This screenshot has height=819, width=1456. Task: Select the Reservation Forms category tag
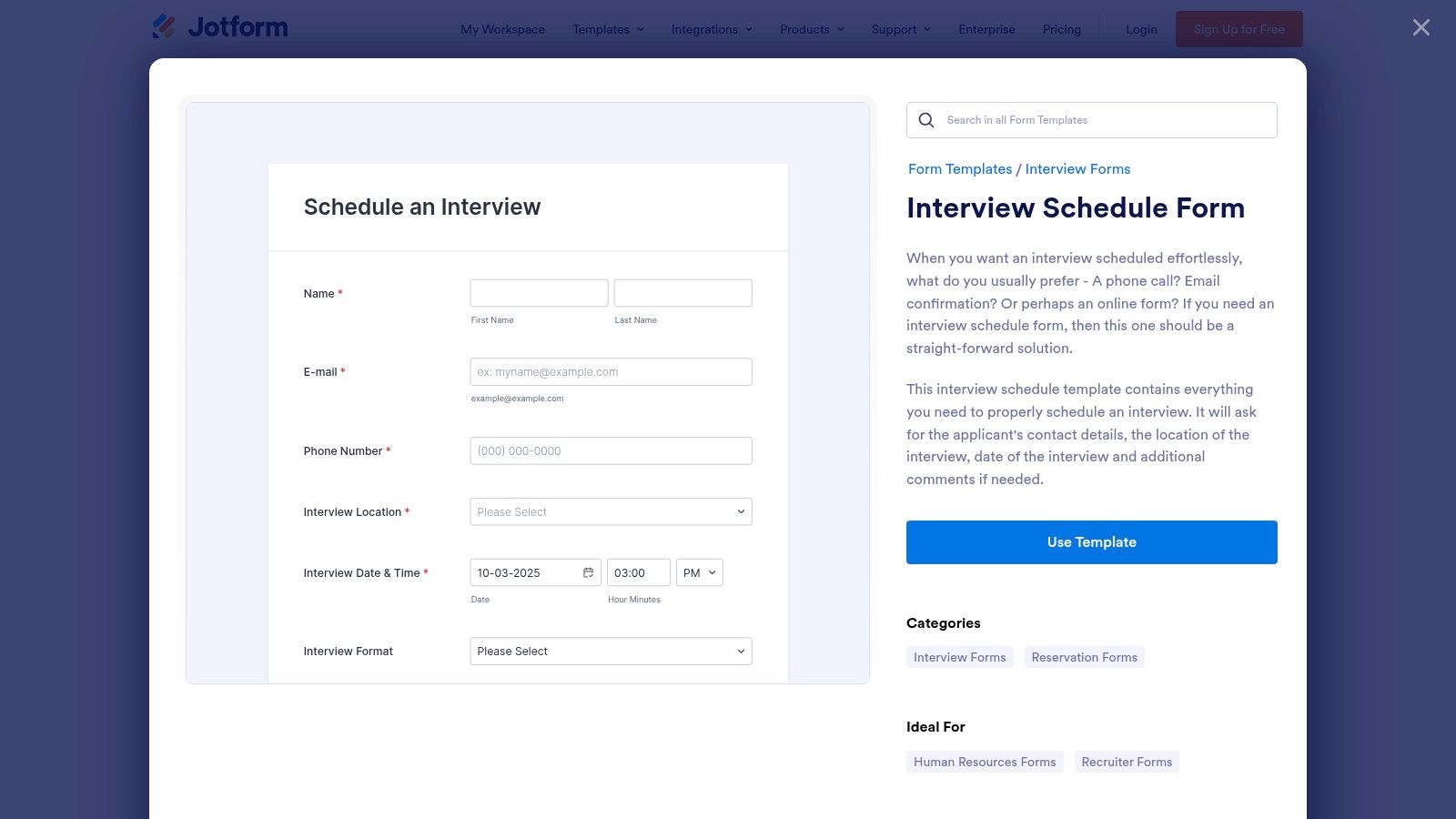point(1084,657)
